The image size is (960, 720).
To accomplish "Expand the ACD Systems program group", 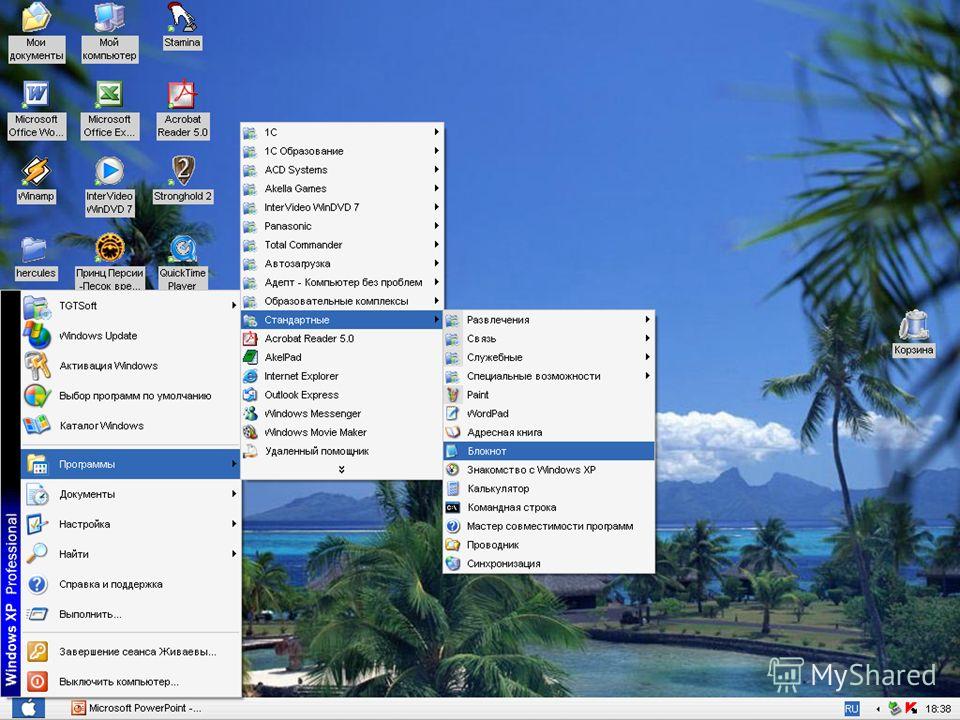I will [342, 170].
